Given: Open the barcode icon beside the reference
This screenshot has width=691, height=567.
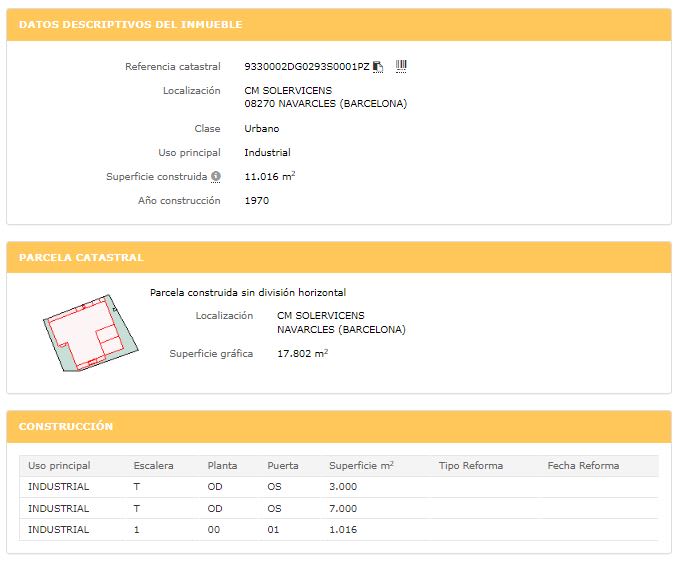Looking at the screenshot, I should [401, 66].
